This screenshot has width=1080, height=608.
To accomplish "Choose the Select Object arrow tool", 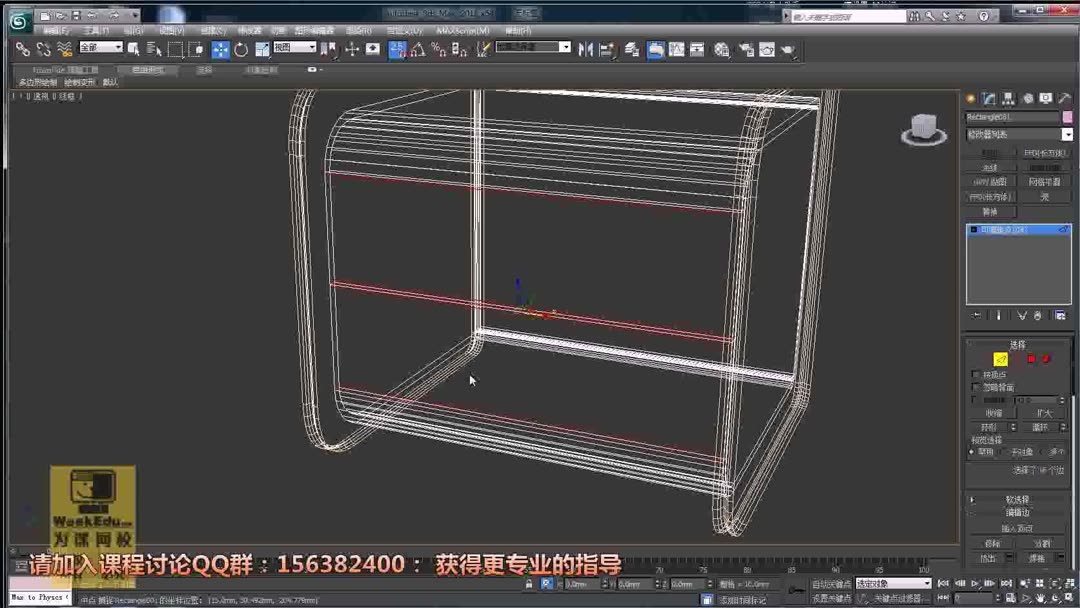I will click(x=133, y=49).
